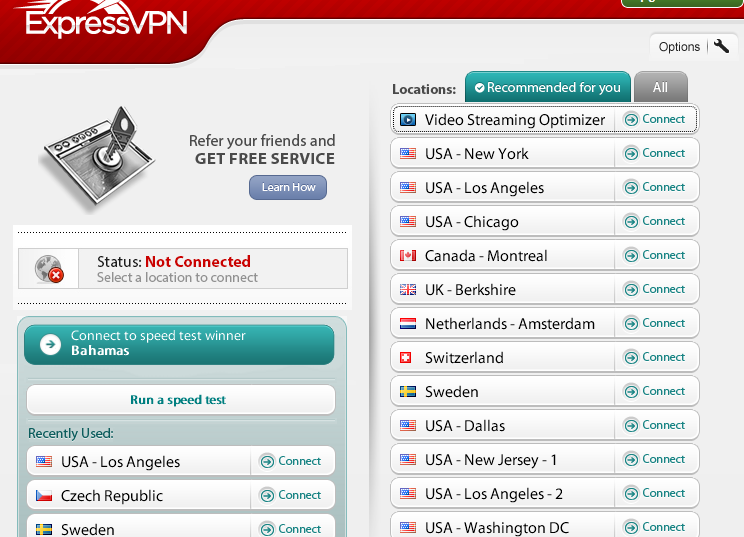Click the Video Streaming Optimizer play icon
Viewport: 744px width, 537px height.
pyautogui.click(x=408, y=120)
